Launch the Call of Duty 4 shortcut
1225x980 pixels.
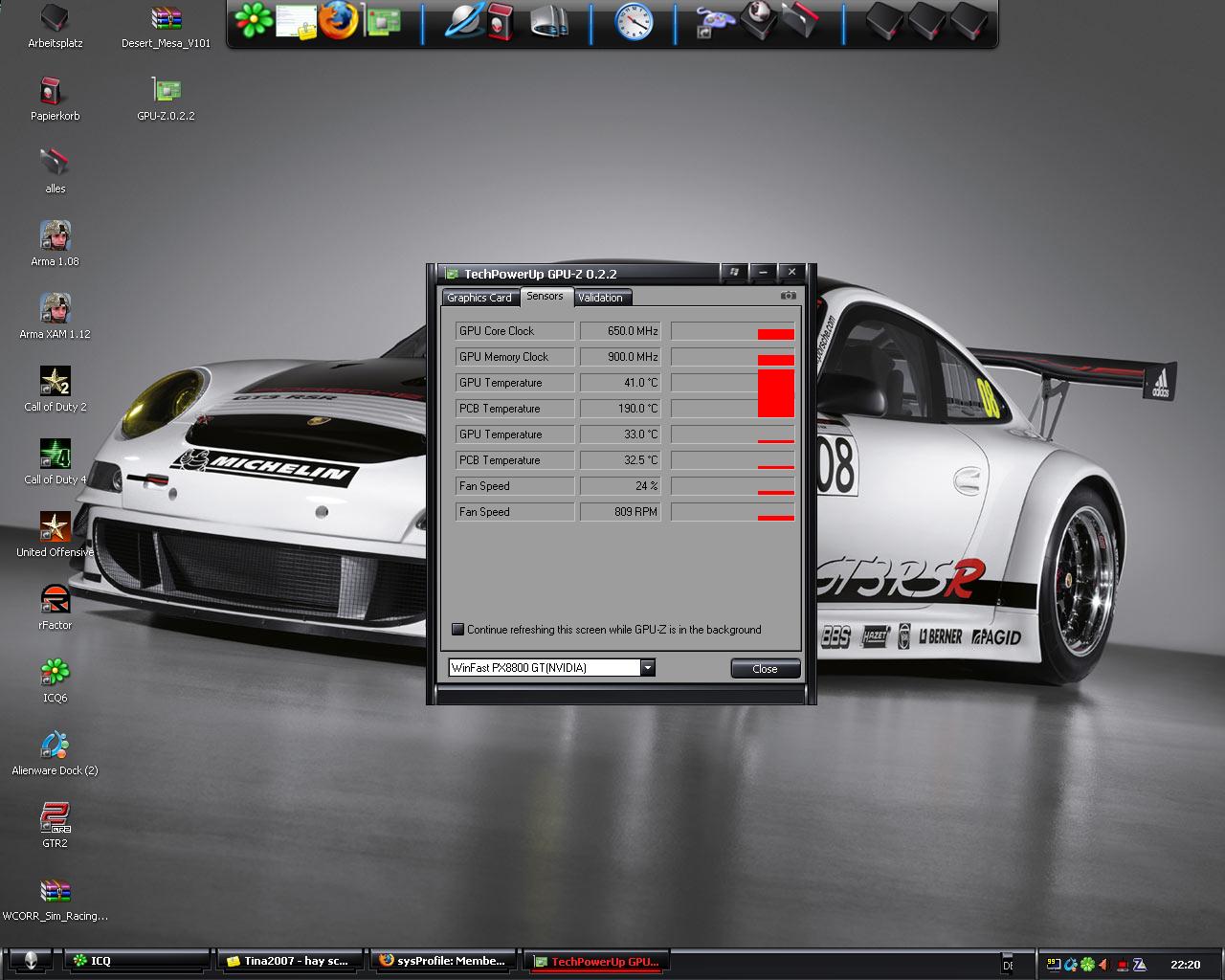56,461
